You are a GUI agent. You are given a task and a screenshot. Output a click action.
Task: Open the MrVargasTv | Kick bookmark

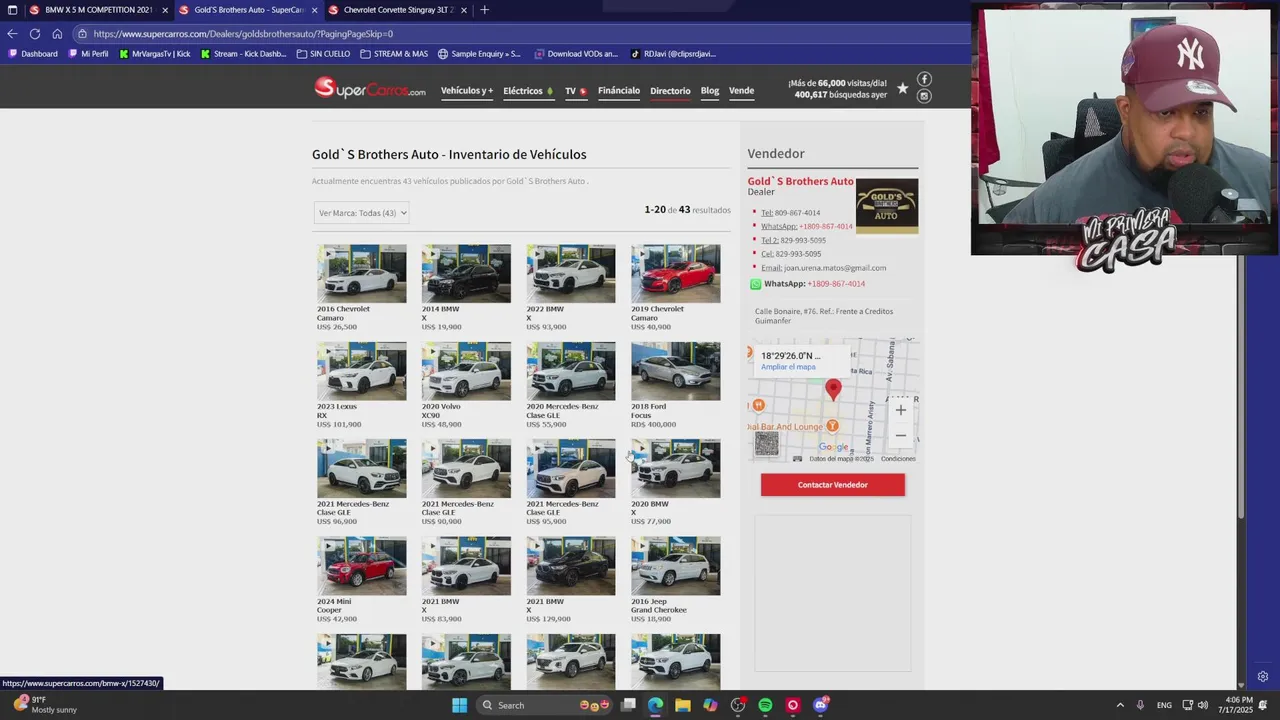[155, 54]
